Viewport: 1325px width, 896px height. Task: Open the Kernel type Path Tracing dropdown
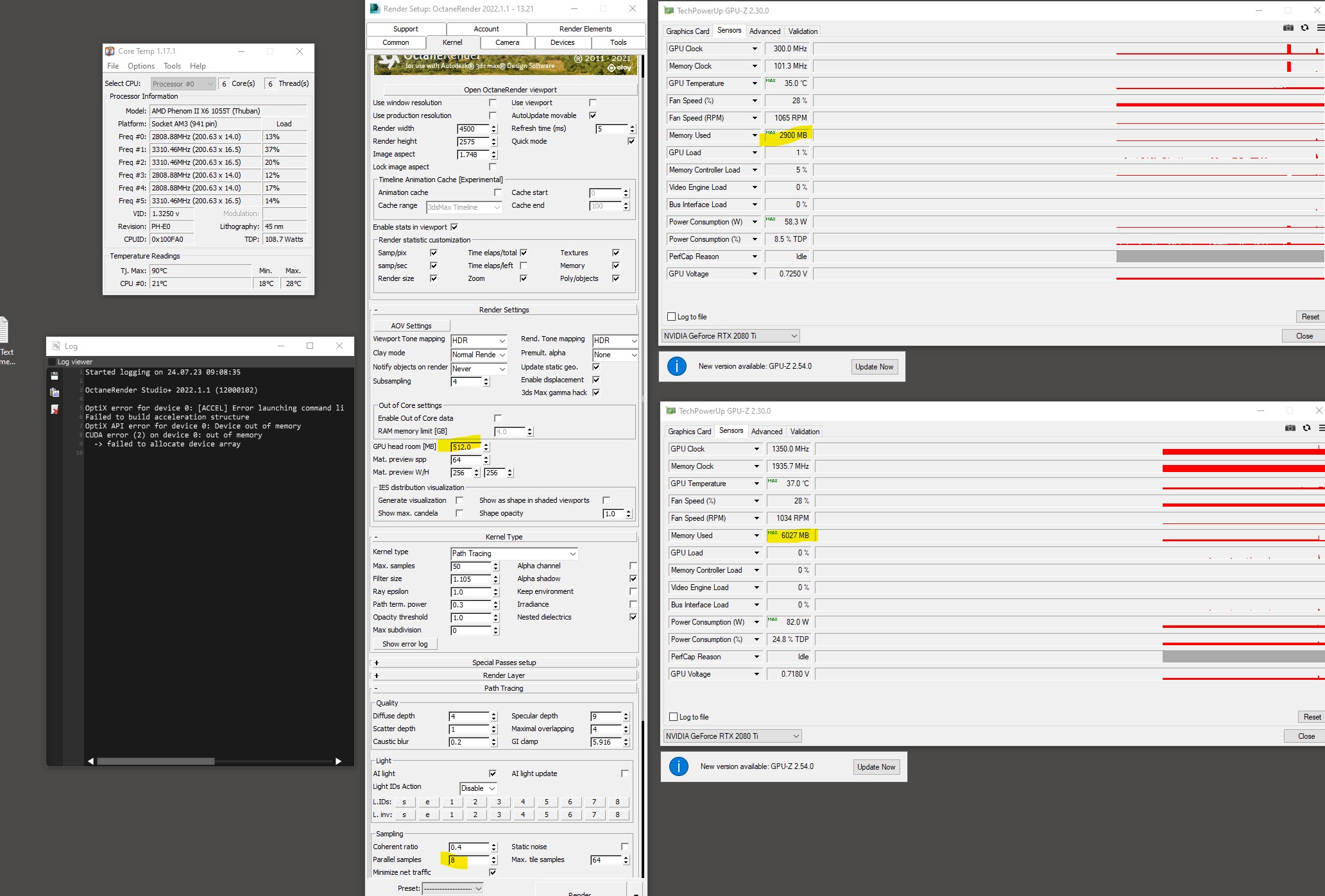514,554
